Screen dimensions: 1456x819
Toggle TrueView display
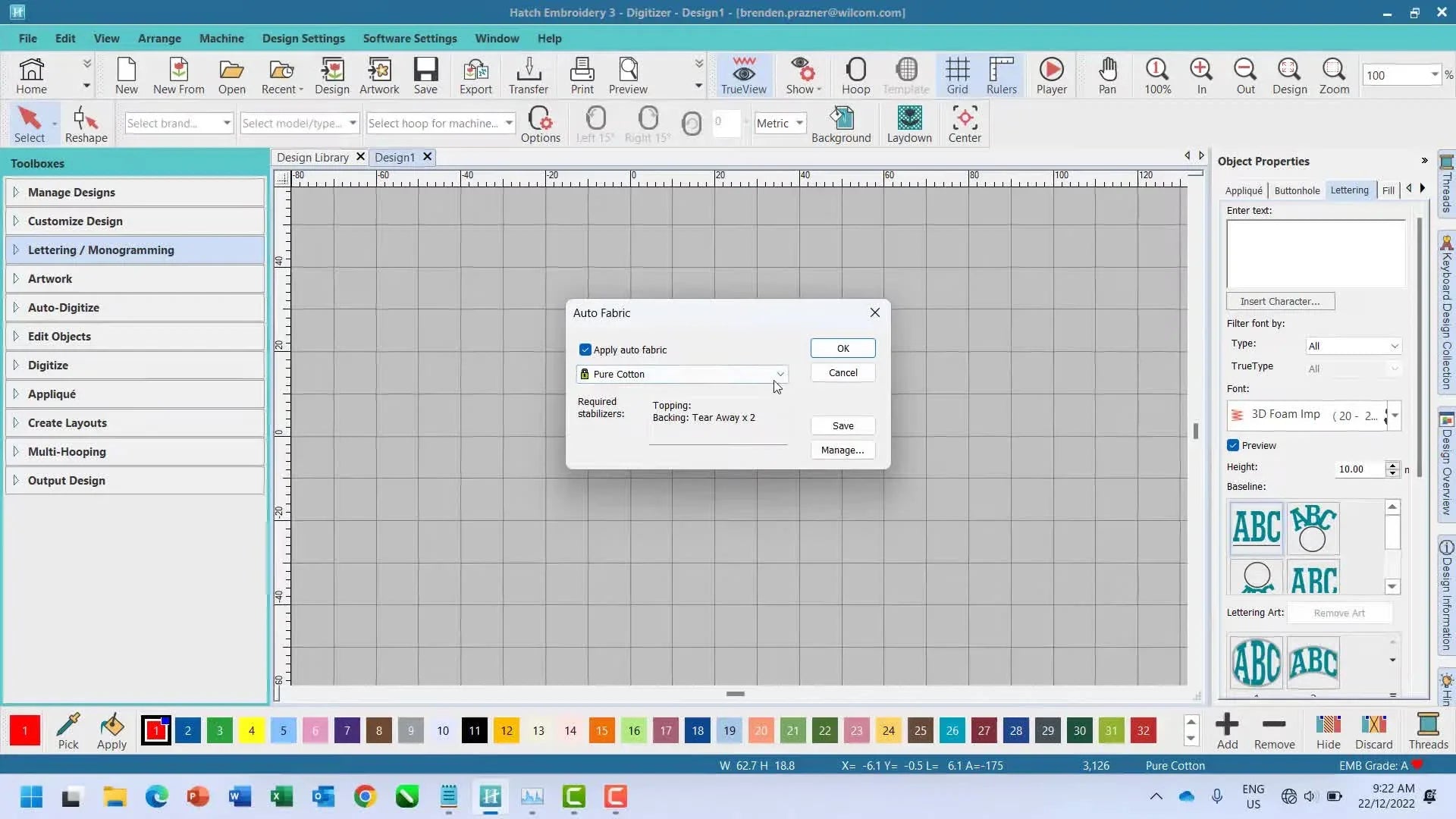coord(743,75)
